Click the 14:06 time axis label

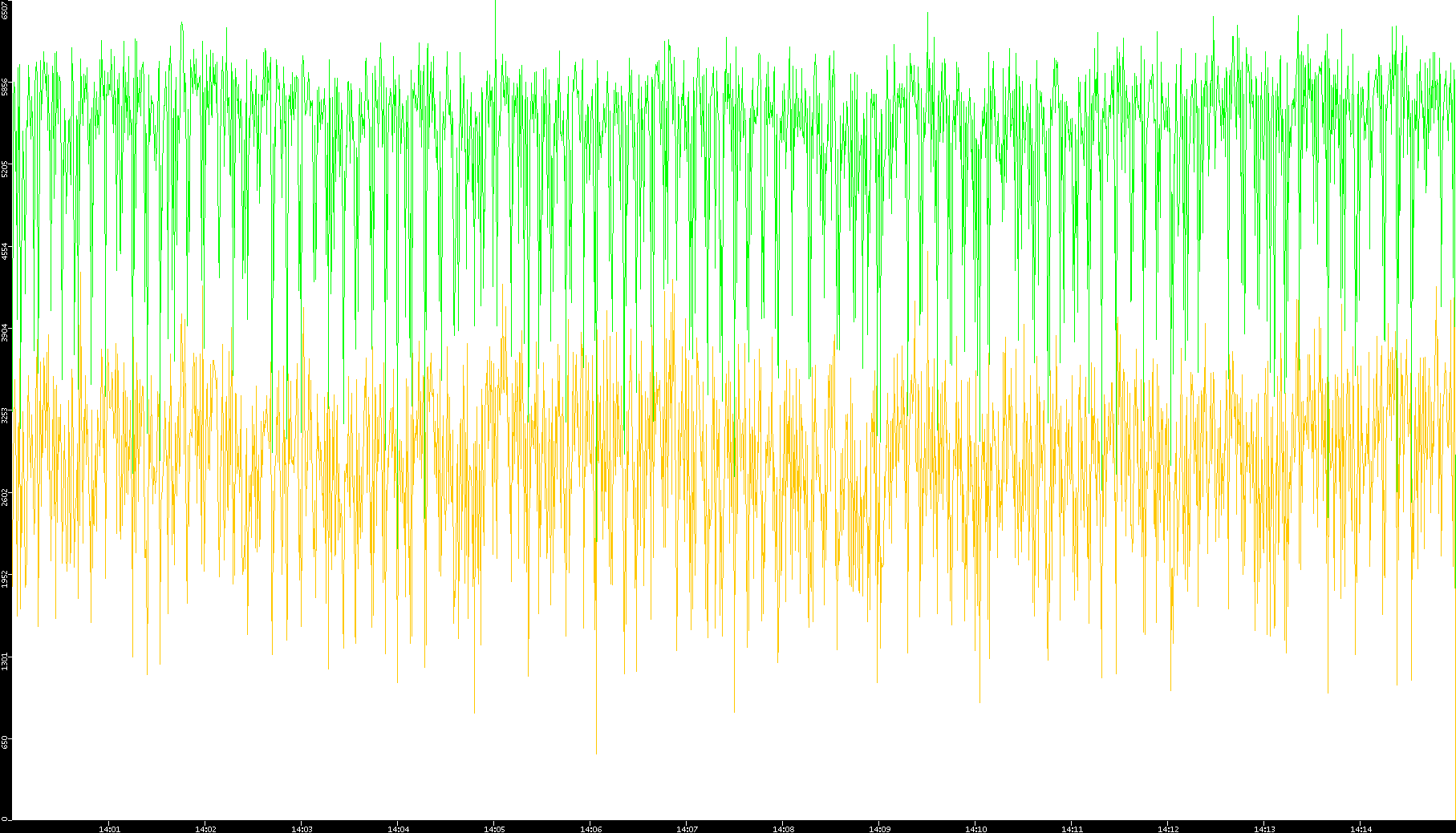(590, 829)
